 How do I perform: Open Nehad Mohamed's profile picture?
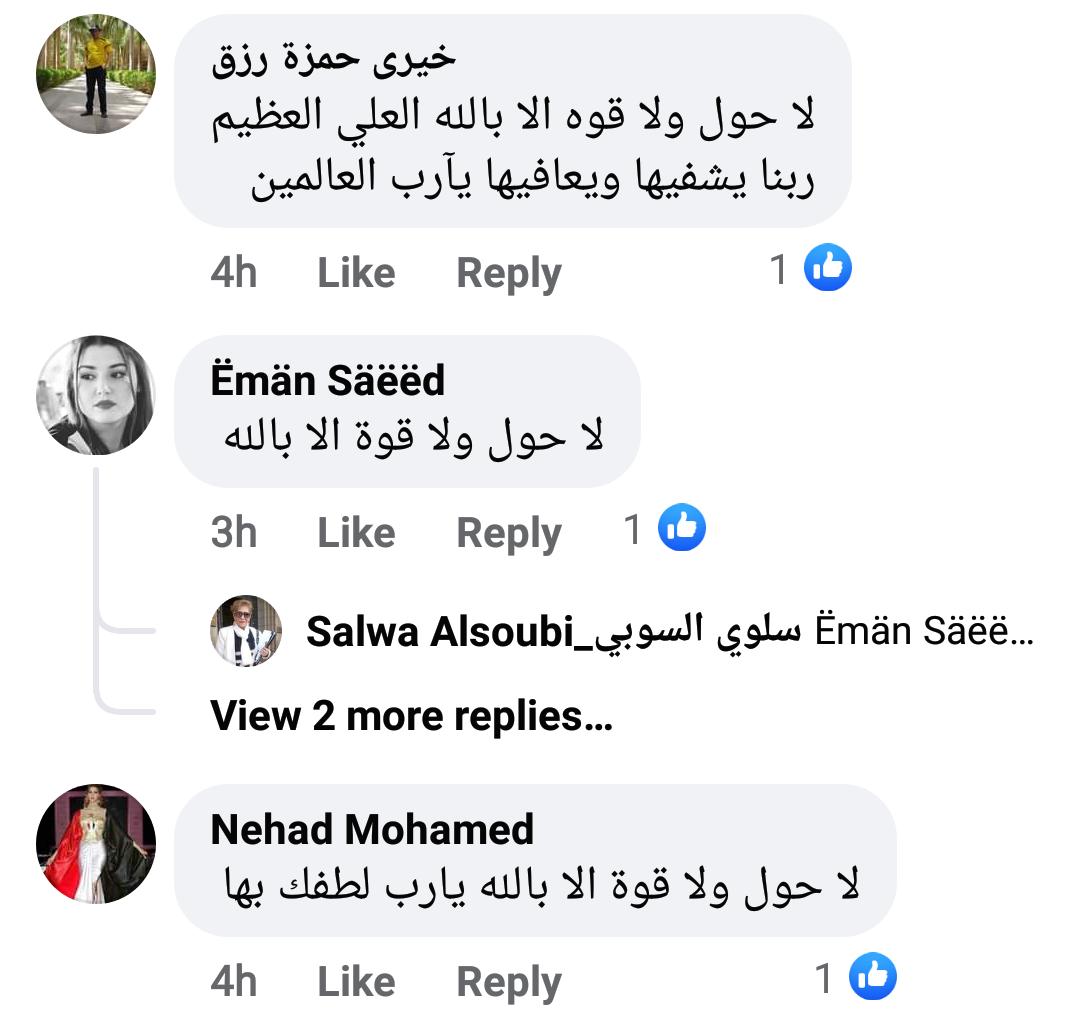pos(96,844)
